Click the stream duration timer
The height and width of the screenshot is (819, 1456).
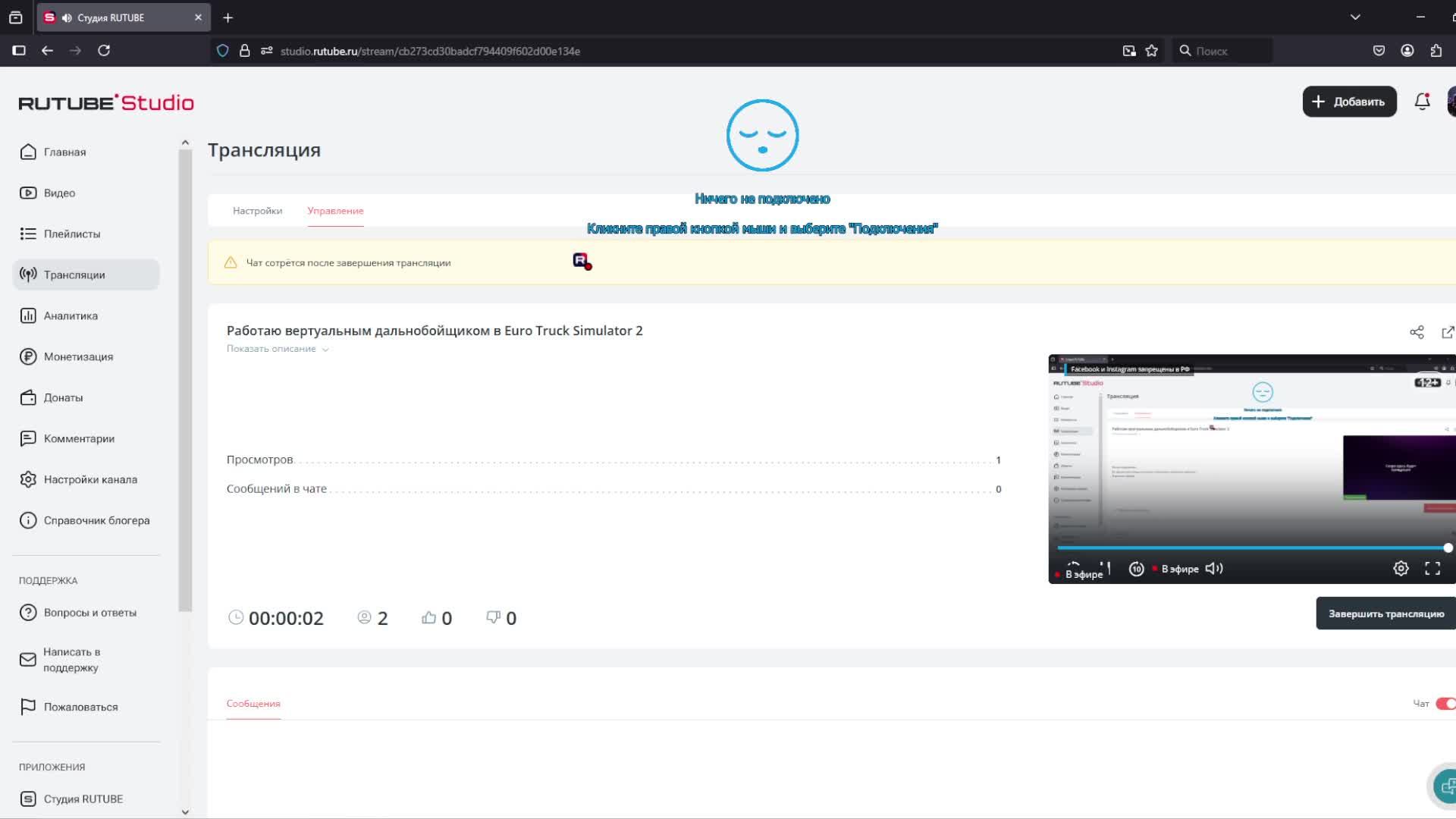click(x=276, y=618)
